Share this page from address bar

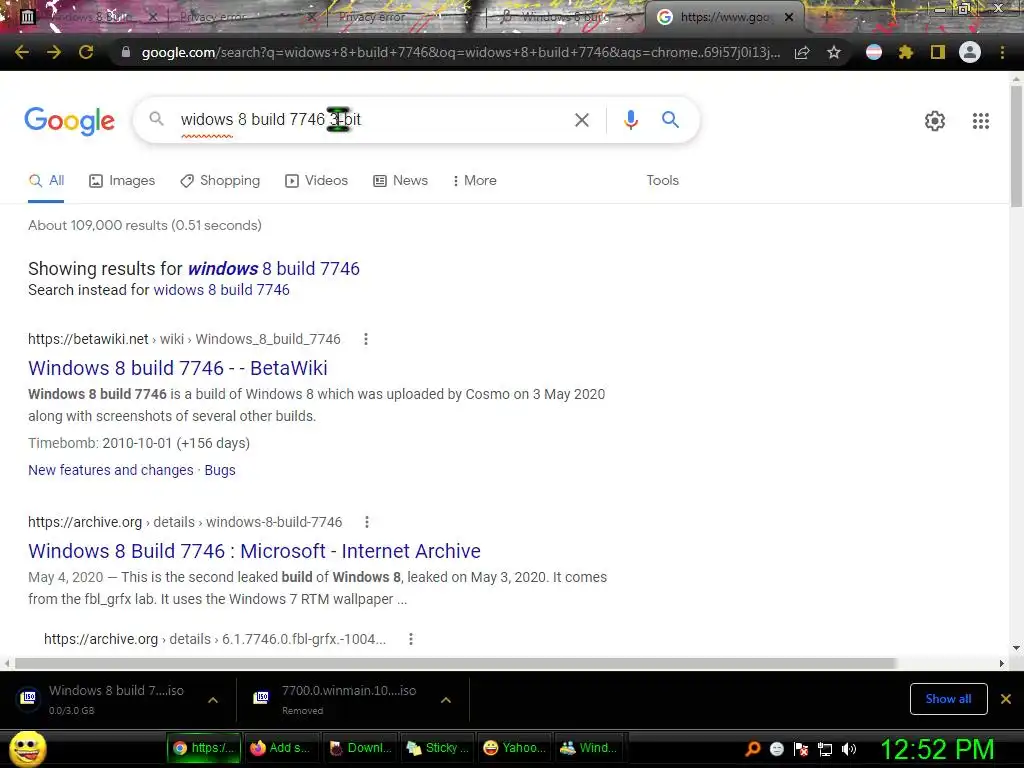click(x=802, y=53)
